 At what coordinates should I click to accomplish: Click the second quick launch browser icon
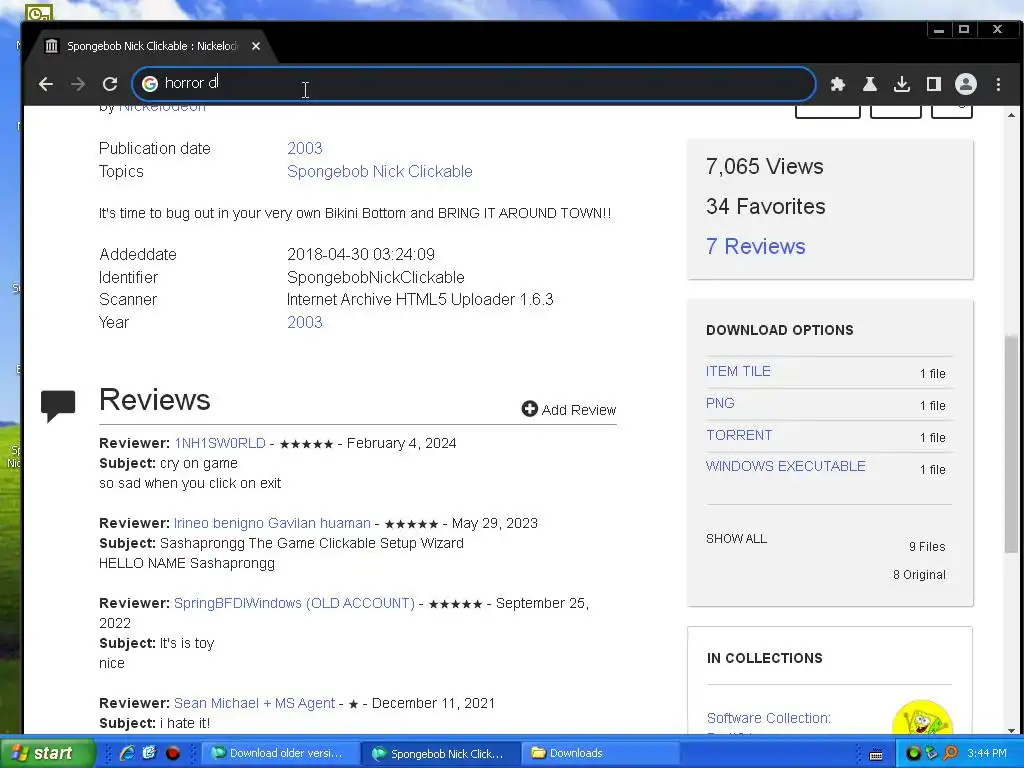(x=150, y=753)
